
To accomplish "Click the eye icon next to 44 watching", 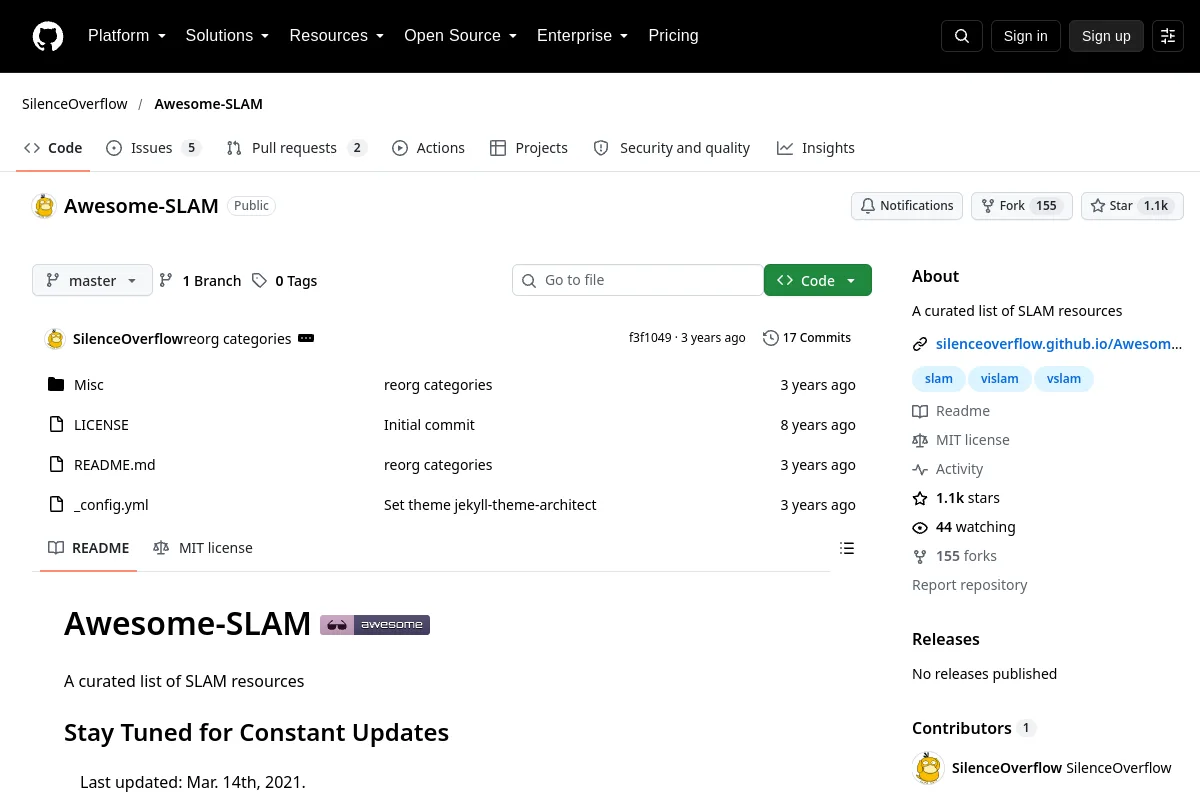I will [920, 527].
